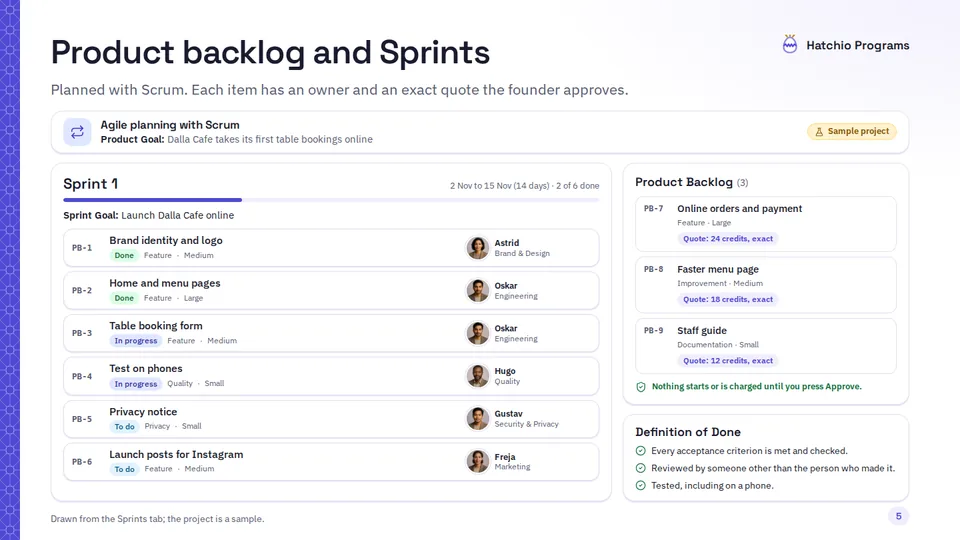Click Freja's Marketing role label

point(512,467)
